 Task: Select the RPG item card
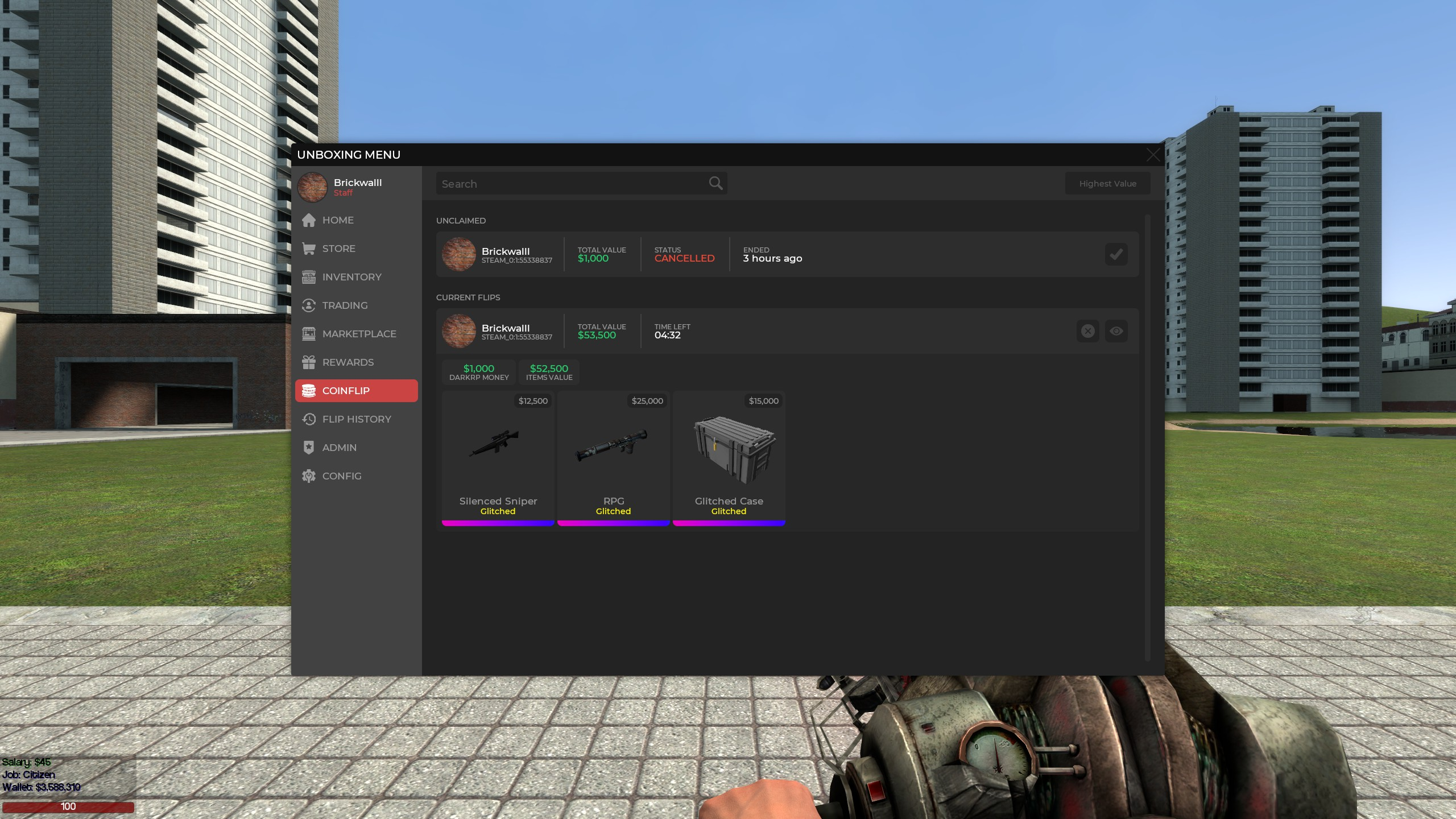click(613, 458)
